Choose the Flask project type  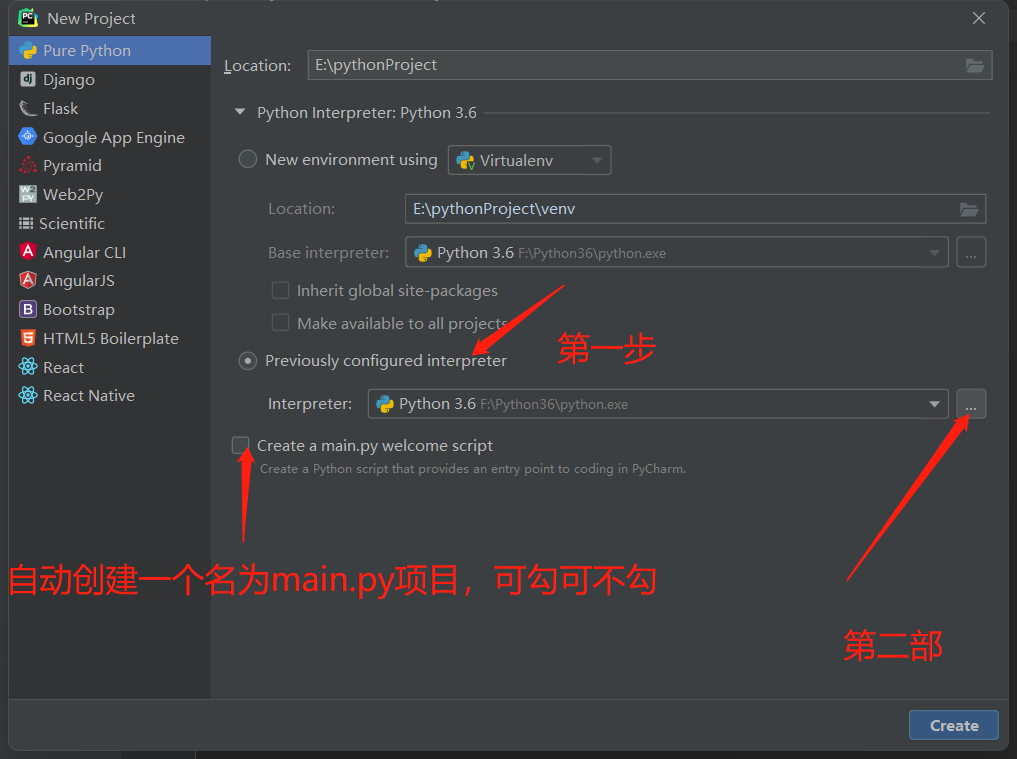[x=110, y=108]
